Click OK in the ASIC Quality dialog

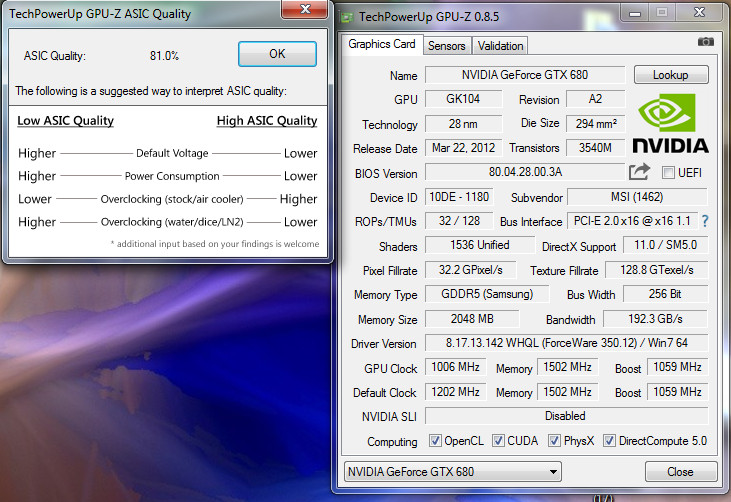[x=277, y=54]
